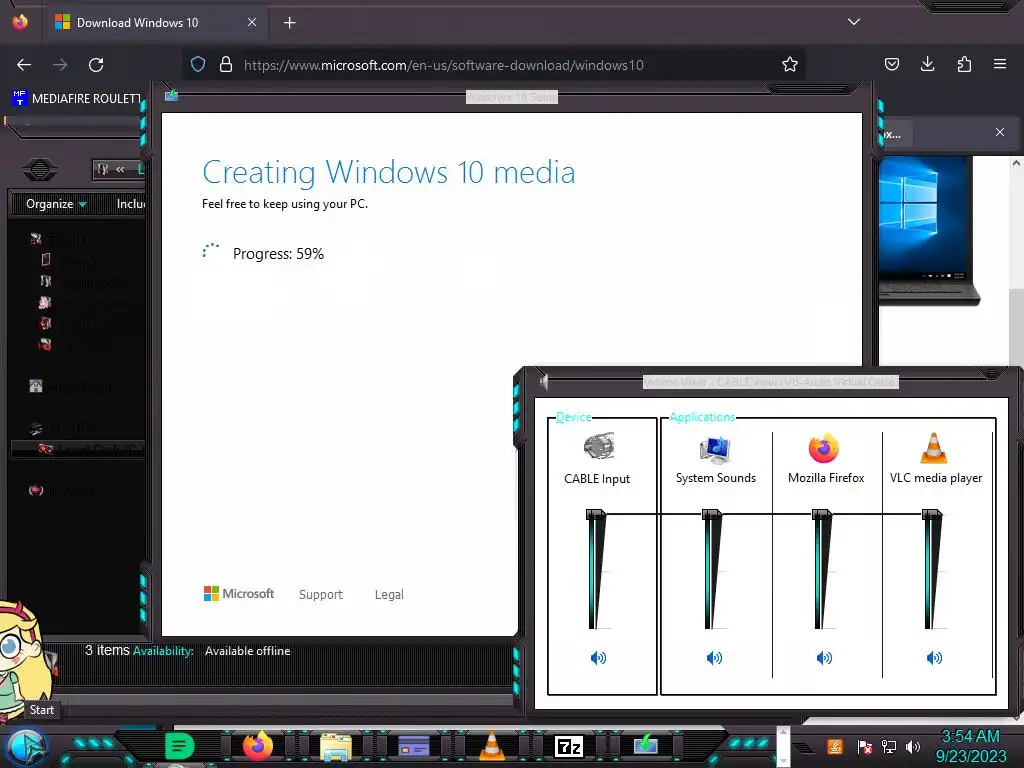1024x768 pixels.
Task: Open Firefox extensions menu
Action: tap(964, 64)
